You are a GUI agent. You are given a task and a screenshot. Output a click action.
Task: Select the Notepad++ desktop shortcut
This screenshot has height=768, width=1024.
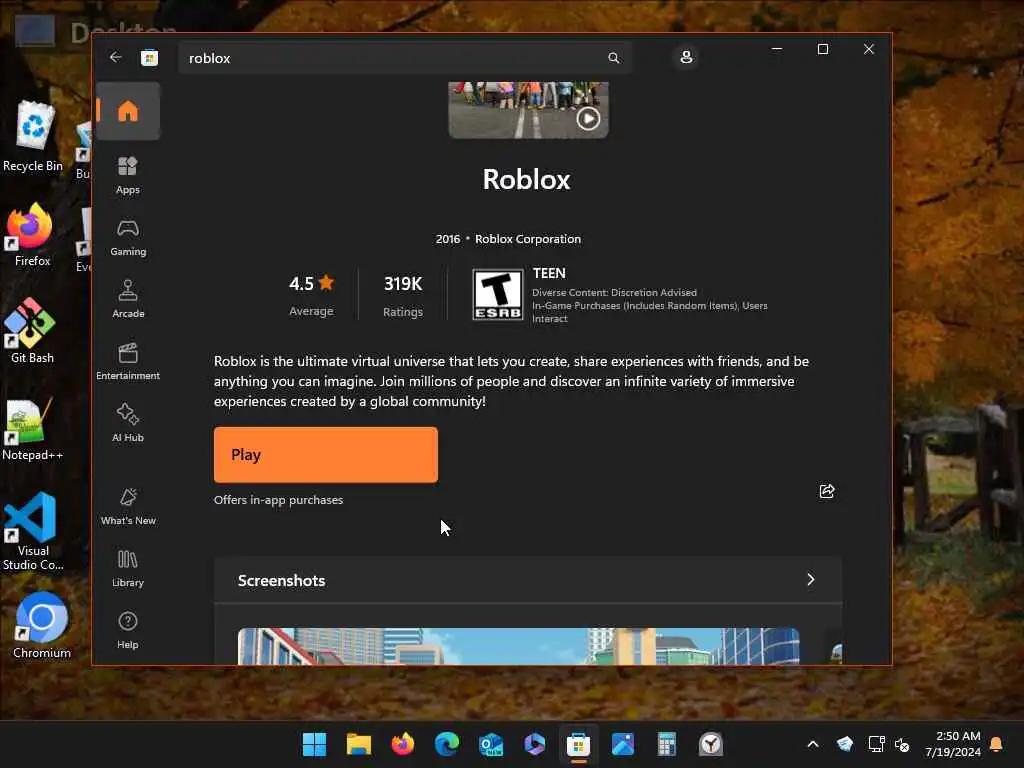click(x=32, y=428)
